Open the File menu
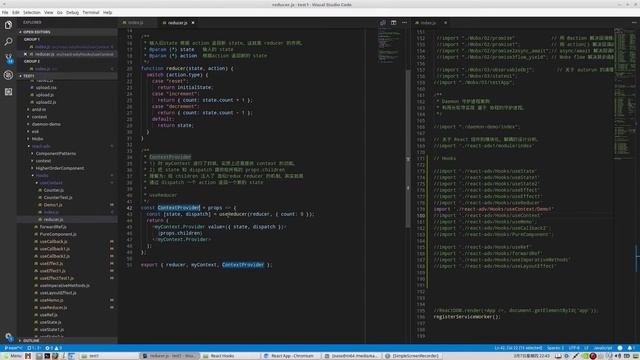Screen dimensions: 640x360 coord(5,13)
